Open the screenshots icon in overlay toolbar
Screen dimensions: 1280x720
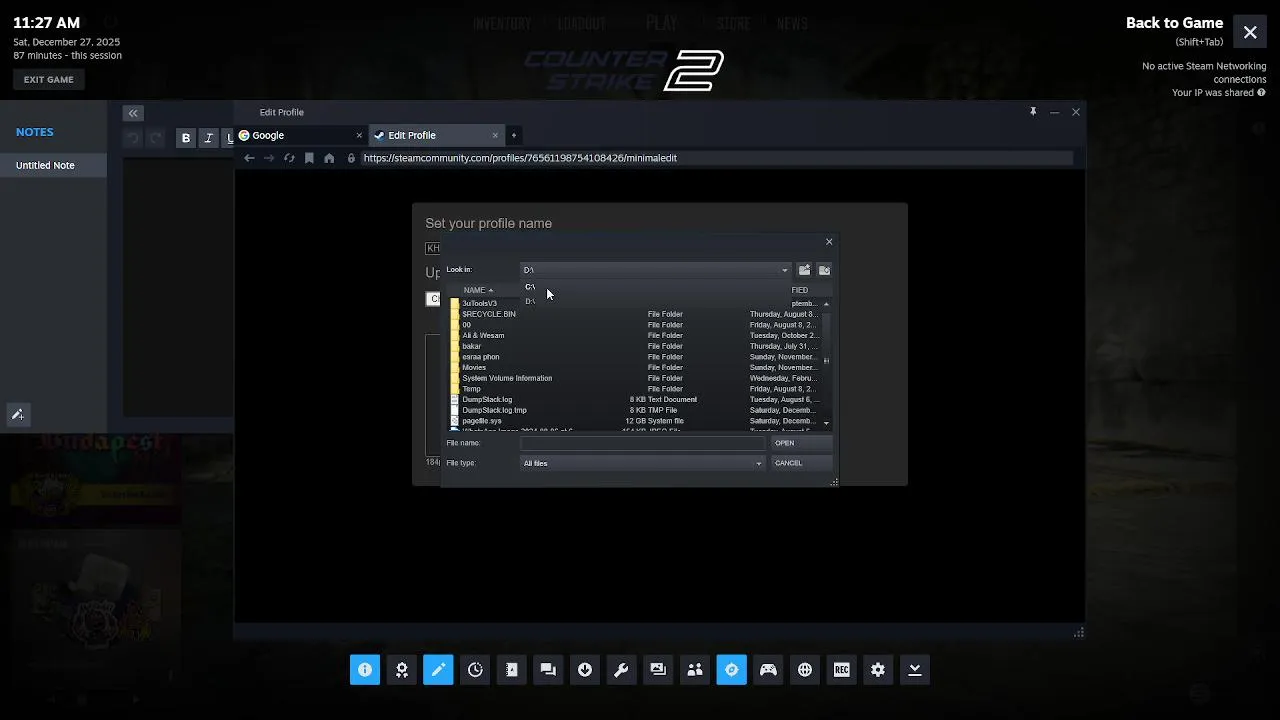click(658, 670)
